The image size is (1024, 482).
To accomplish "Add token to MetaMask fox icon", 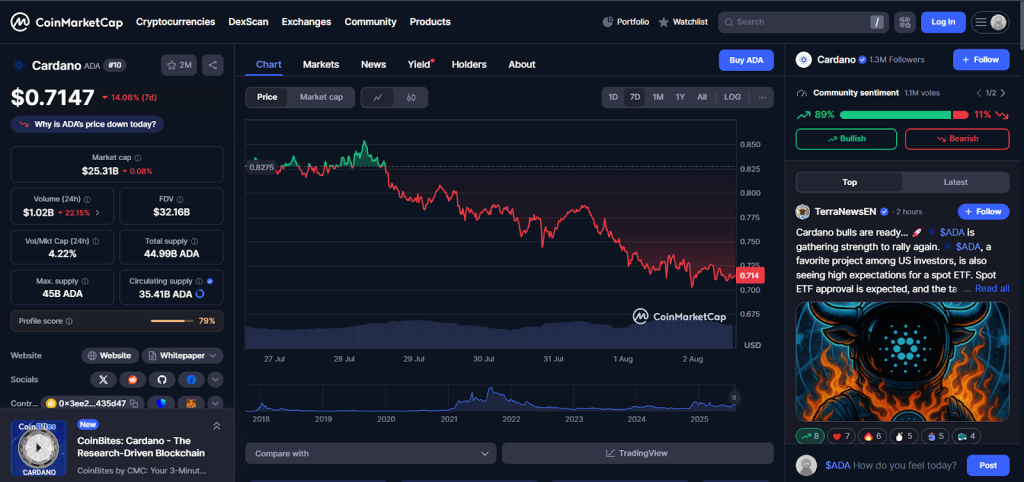I will (x=191, y=404).
